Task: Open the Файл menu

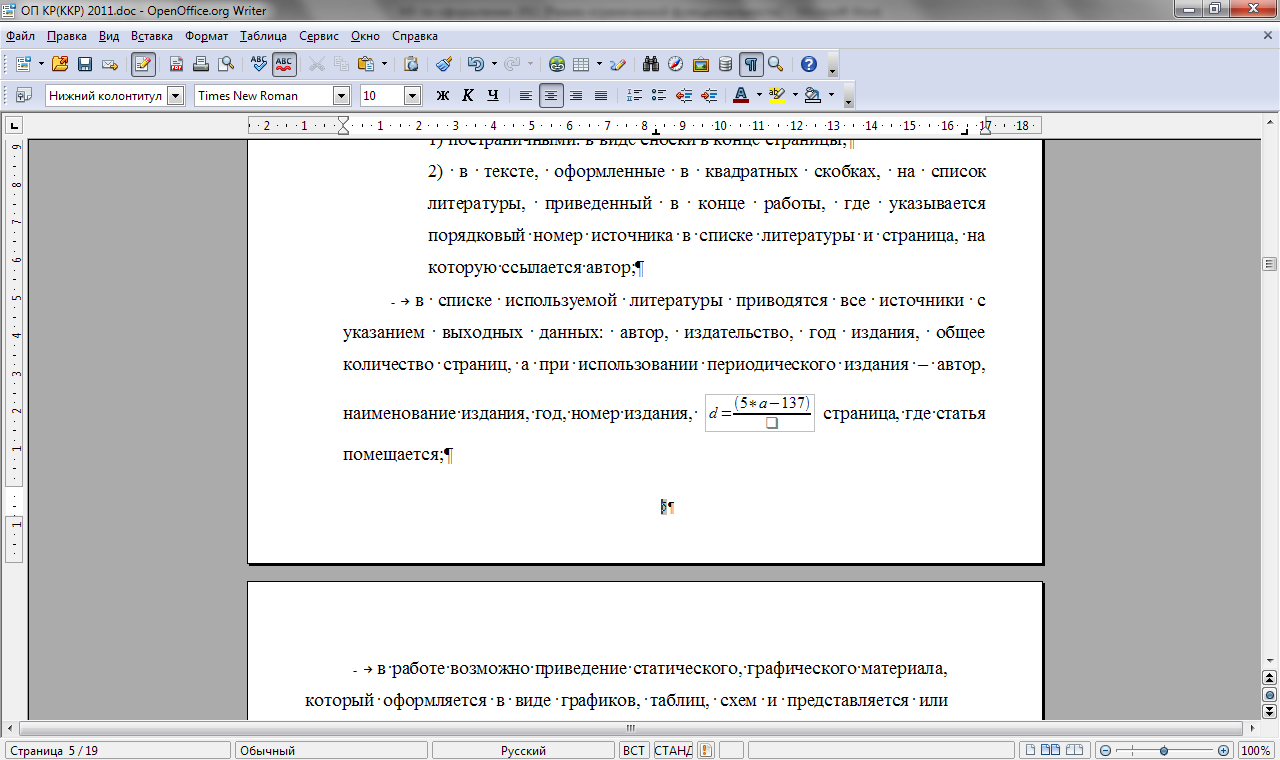Action: tap(20, 36)
